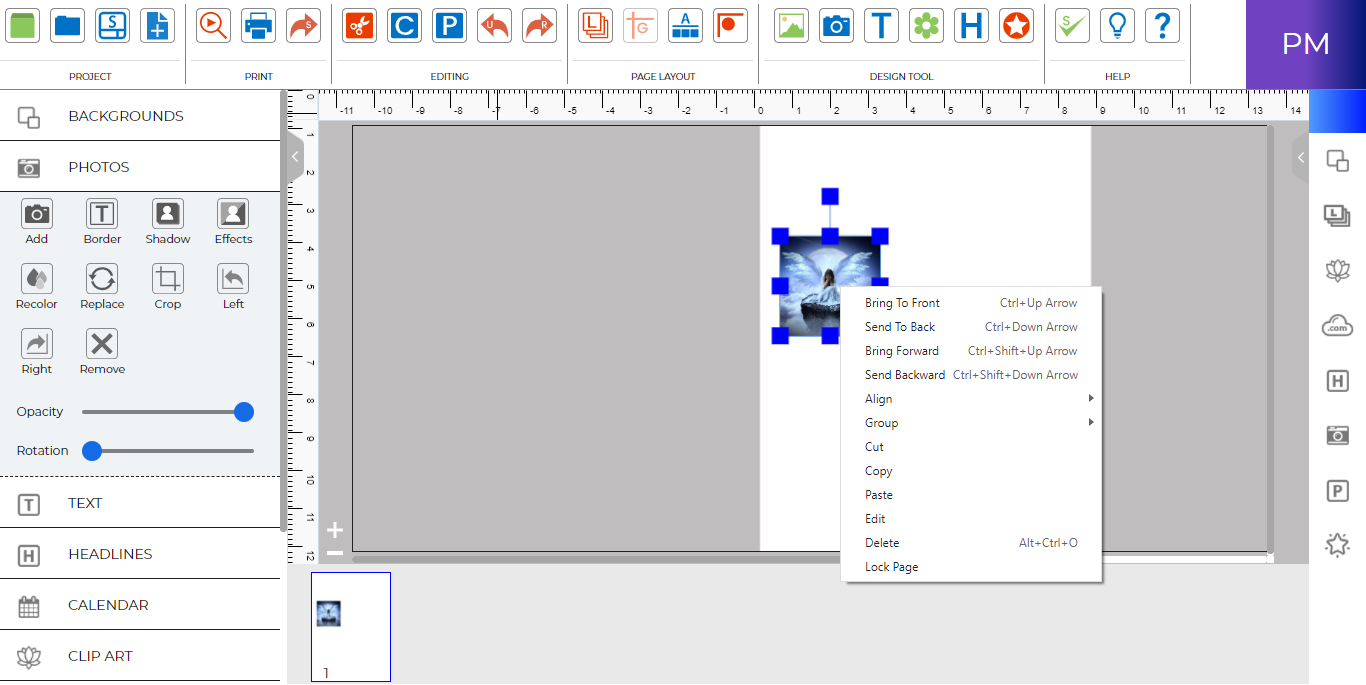Expand right sidebar with chevron handle
The height and width of the screenshot is (685, 1366).
(1300, 157)
